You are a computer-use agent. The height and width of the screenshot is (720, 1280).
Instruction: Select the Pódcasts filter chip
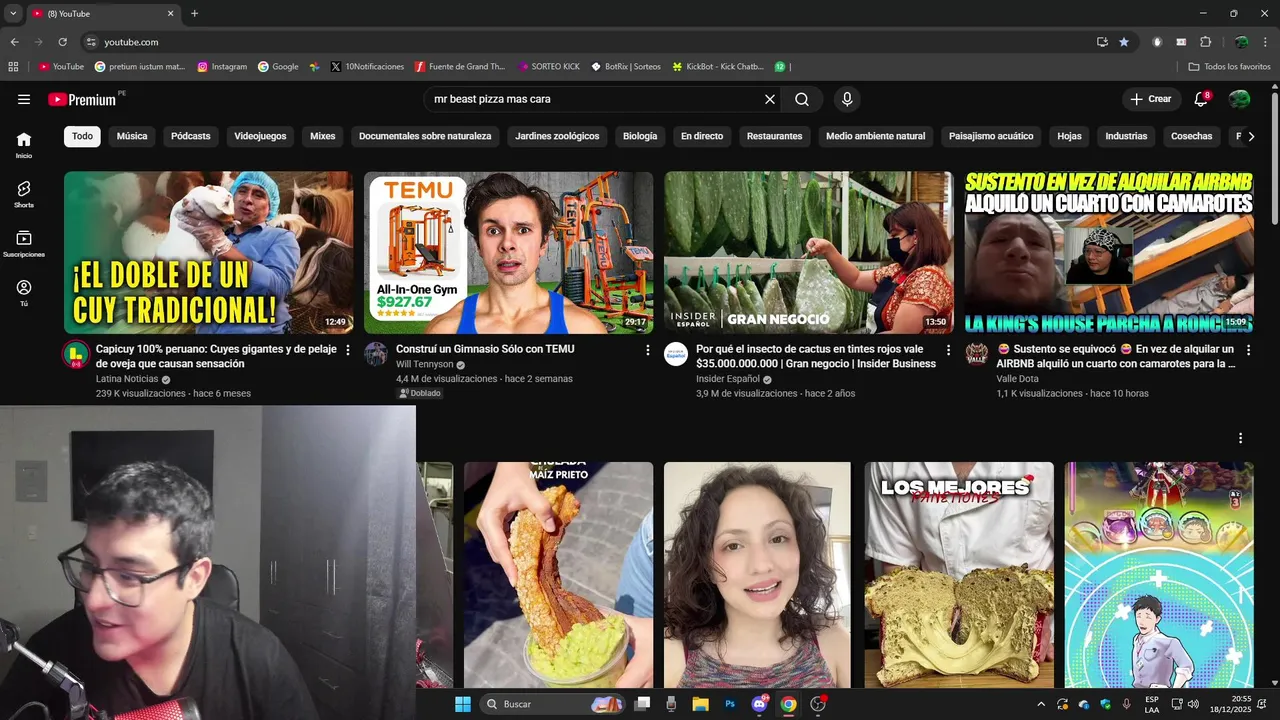[x=191, y=136]
